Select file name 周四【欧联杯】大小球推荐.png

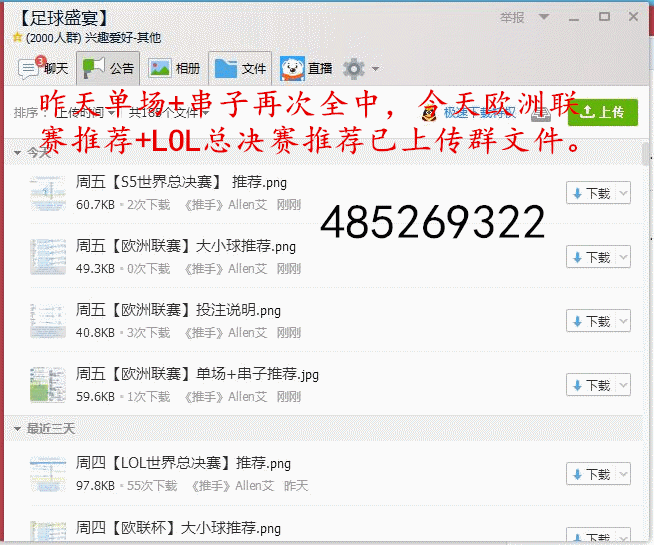coord(179,528)
